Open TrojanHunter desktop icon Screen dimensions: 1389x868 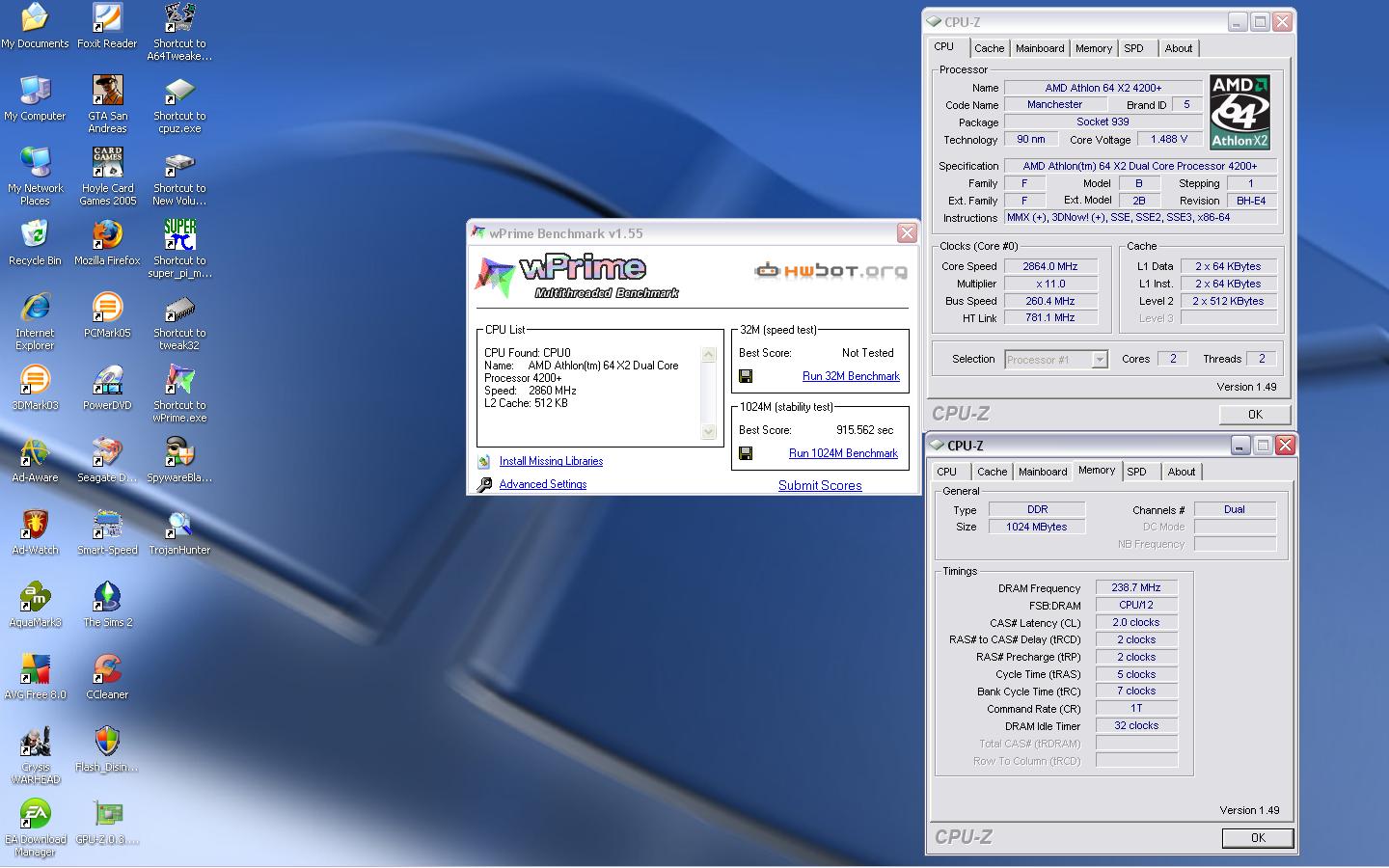(x=179, y=532)
